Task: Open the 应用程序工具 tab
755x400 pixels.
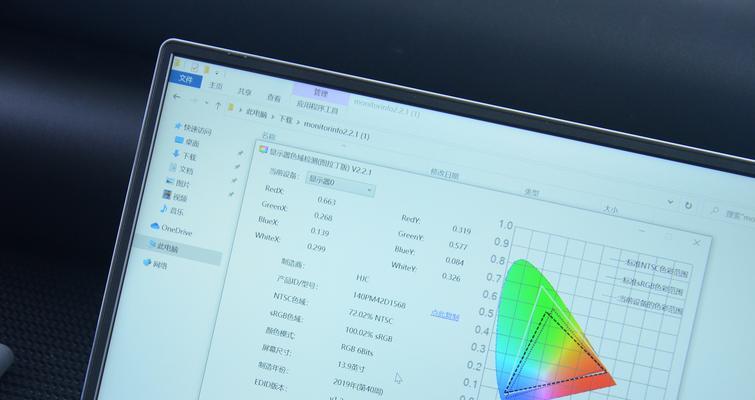Action: (x=317, y=107)
